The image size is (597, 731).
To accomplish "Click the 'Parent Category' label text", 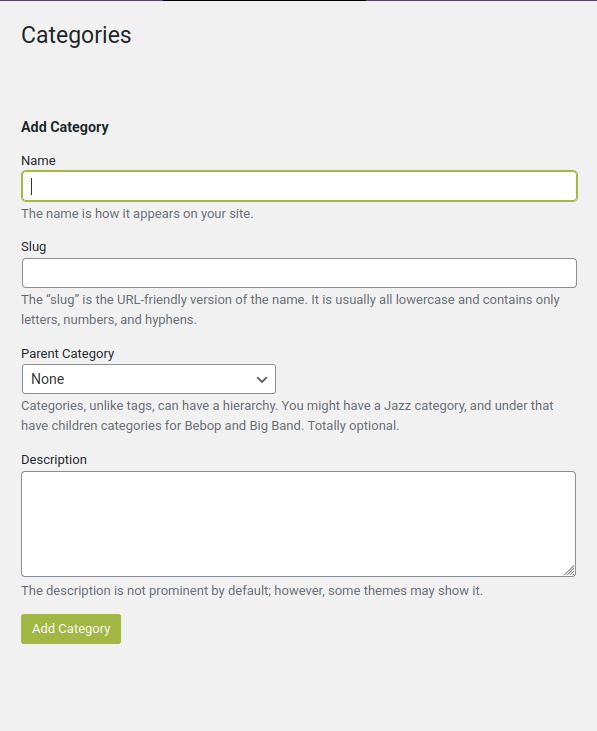I will pos(68,353).
